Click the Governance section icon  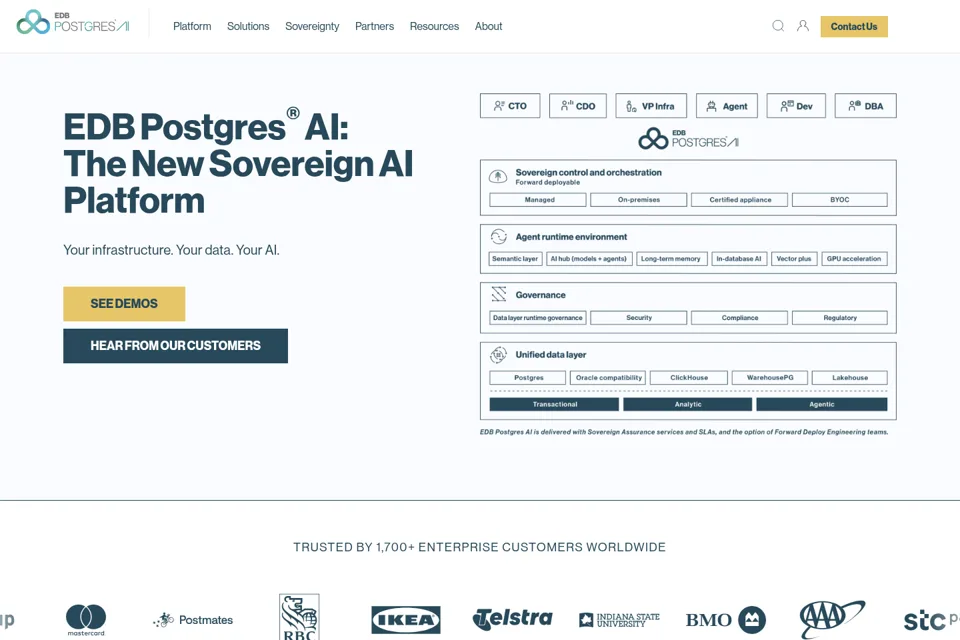[x=498, y=295]
